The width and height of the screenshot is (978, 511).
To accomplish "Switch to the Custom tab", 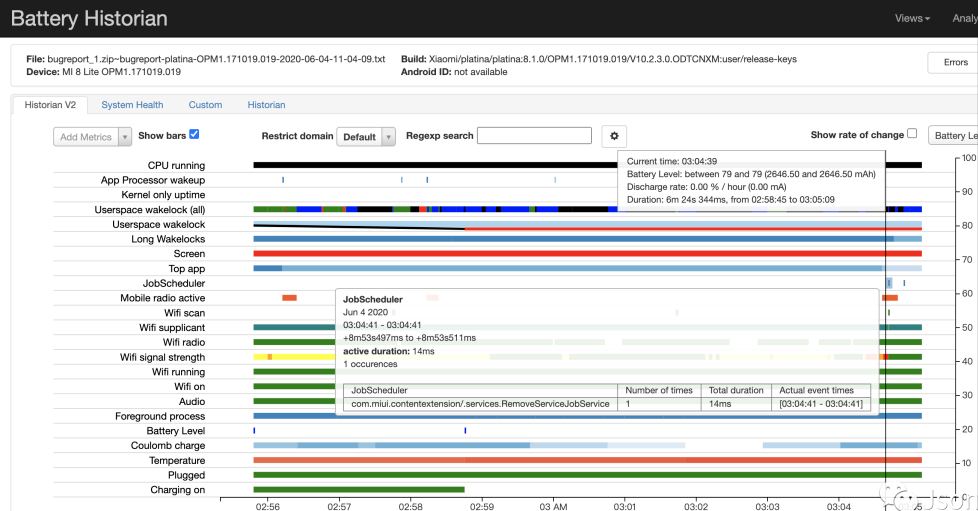I will [205, 105].
